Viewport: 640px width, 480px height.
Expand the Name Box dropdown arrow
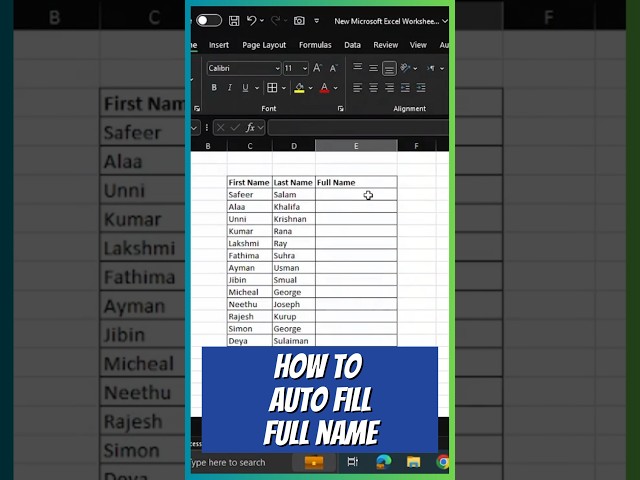(x=194, y=128)
